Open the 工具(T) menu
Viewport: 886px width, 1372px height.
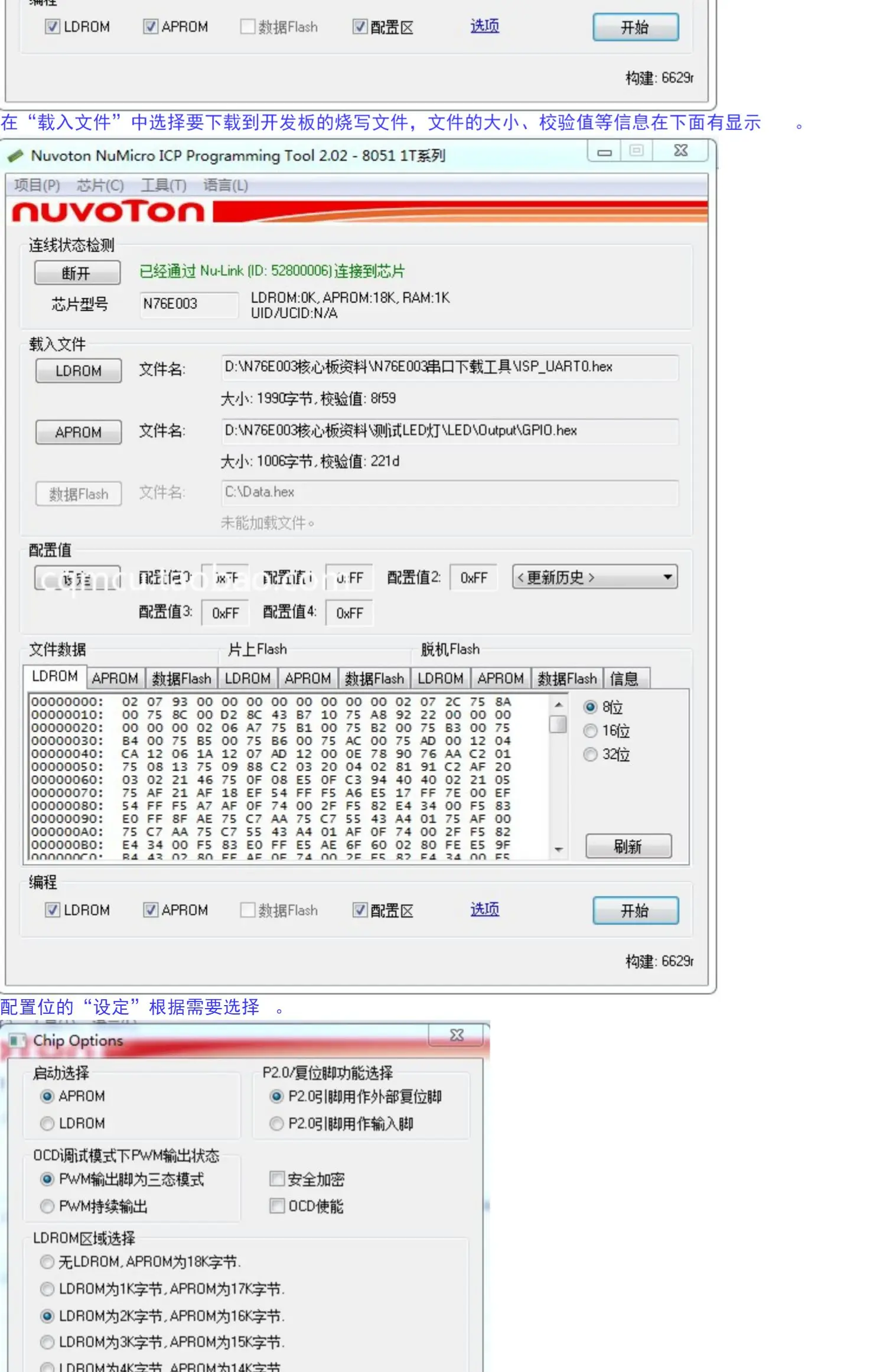(163, 186)
